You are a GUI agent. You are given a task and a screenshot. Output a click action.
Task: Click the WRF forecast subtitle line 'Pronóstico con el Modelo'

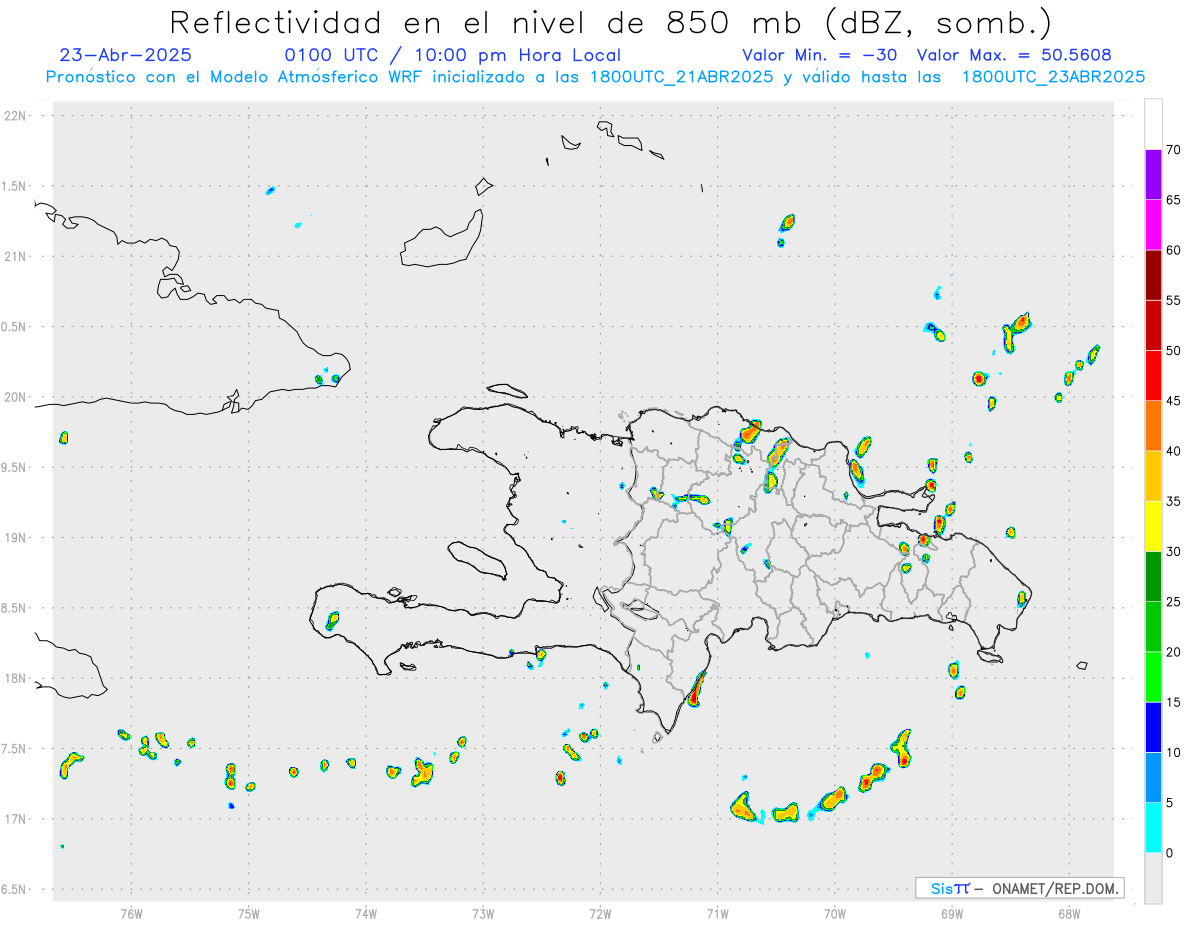pyautogui.click(x=595, y=77)
